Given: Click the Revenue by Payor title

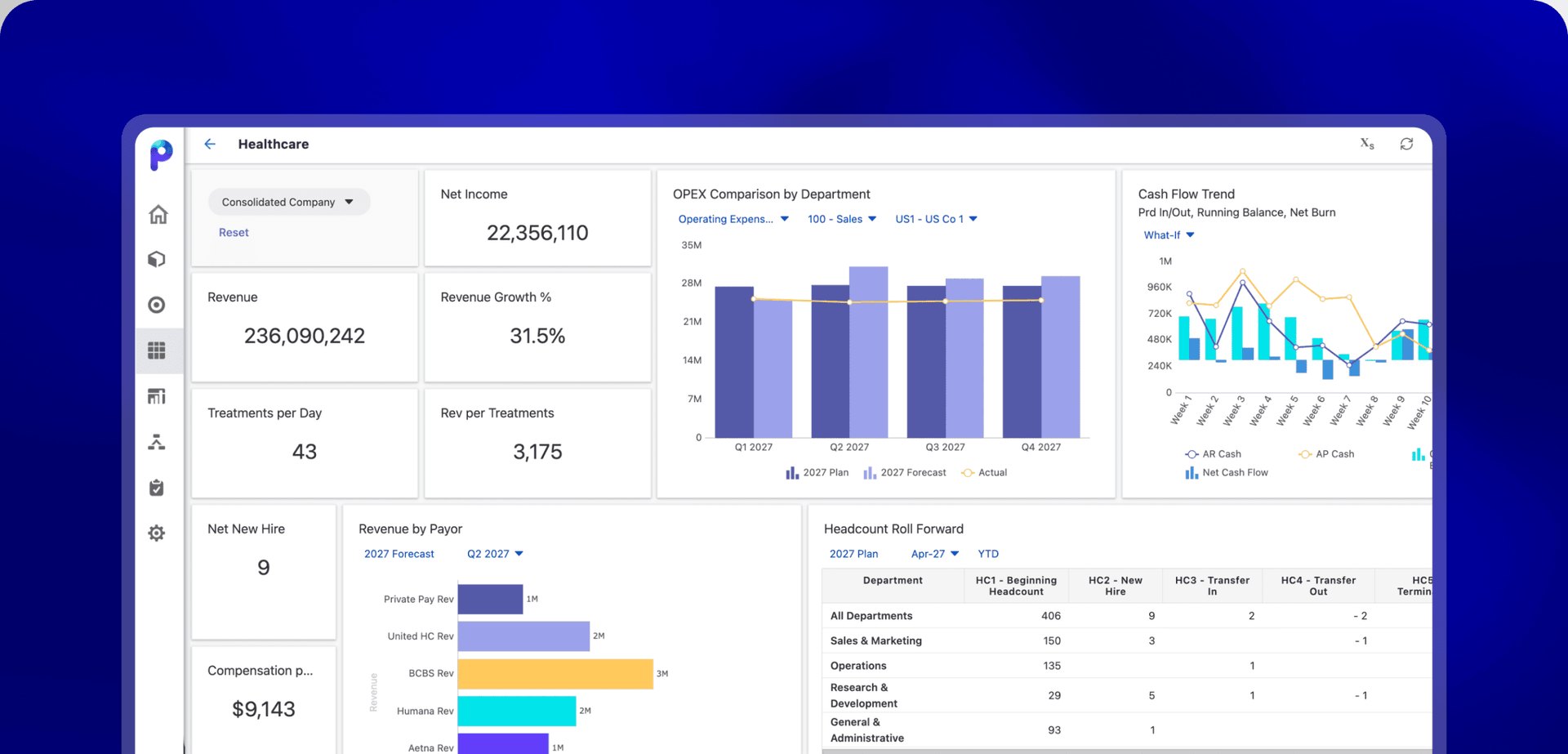Looking at the screenshot, I should pos(411,529).
